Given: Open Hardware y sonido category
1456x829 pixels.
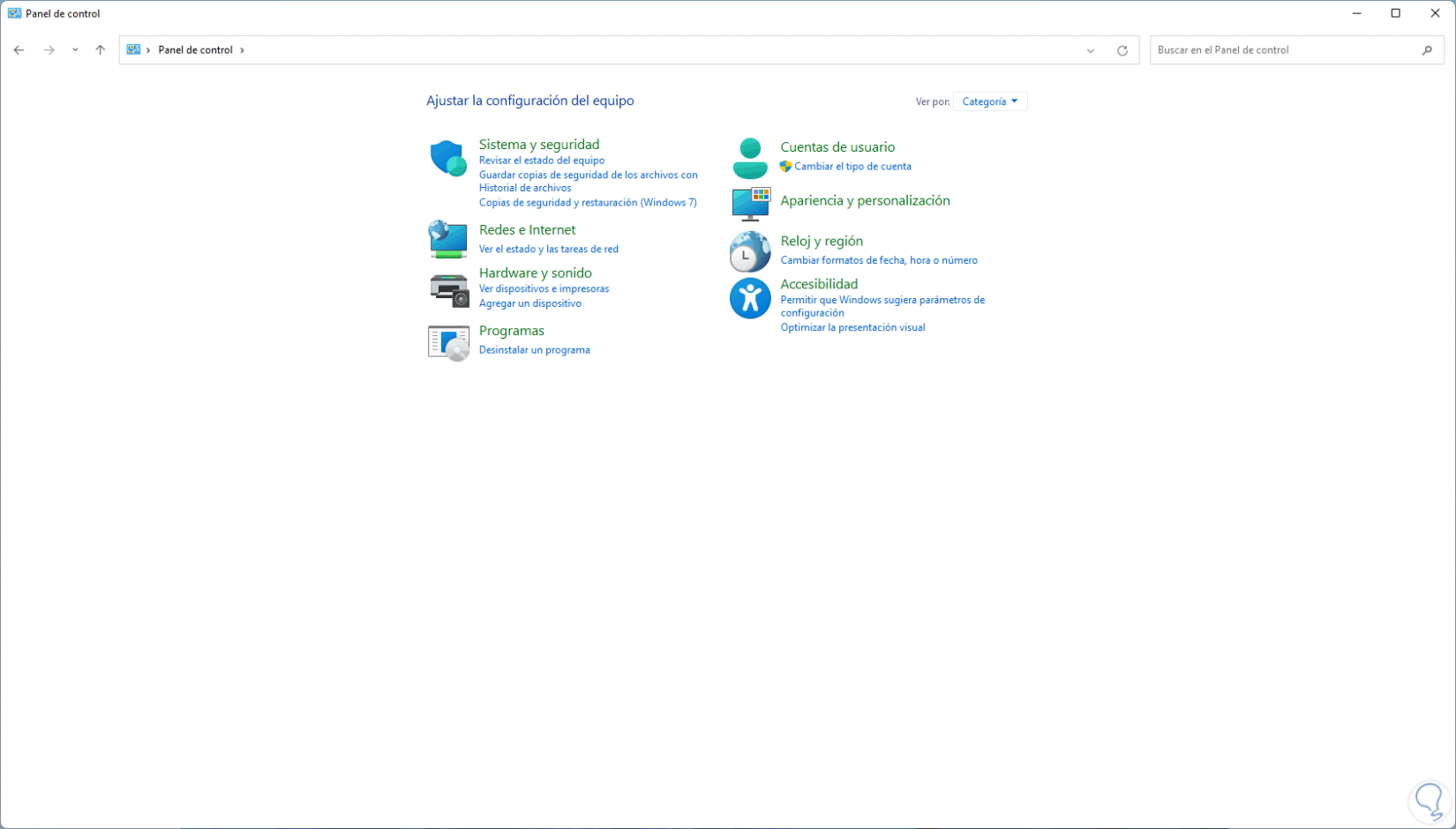Looking at the screenshot, I should point(536,273).
